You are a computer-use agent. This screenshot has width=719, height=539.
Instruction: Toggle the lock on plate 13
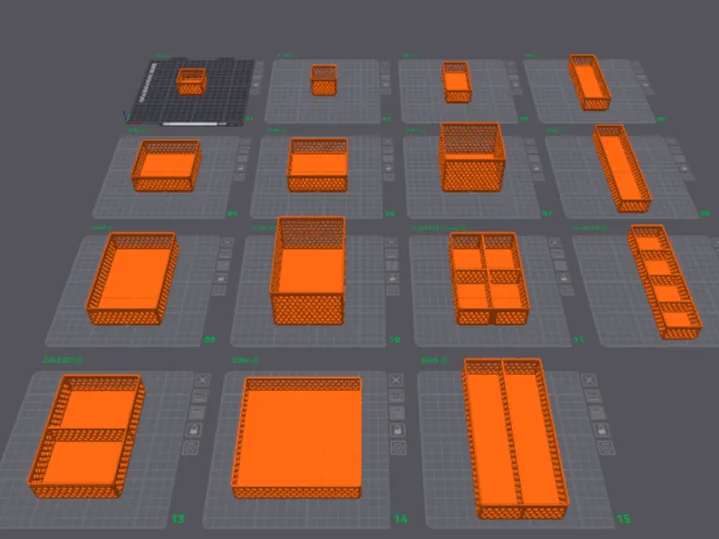point(194,430)
